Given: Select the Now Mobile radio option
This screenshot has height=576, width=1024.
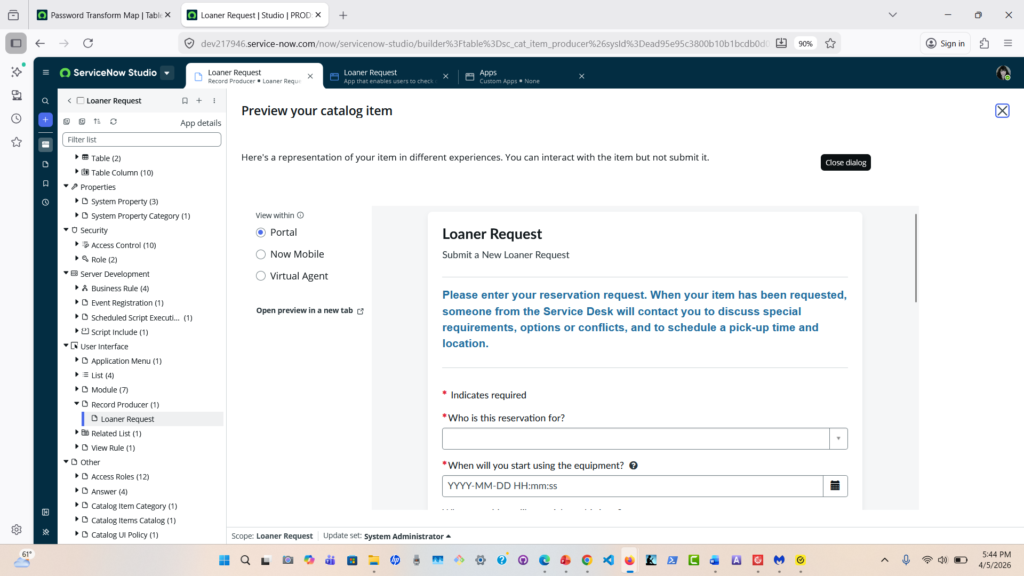Looking at the screenshot, I should pyautogui.click(x=261, y=254).
